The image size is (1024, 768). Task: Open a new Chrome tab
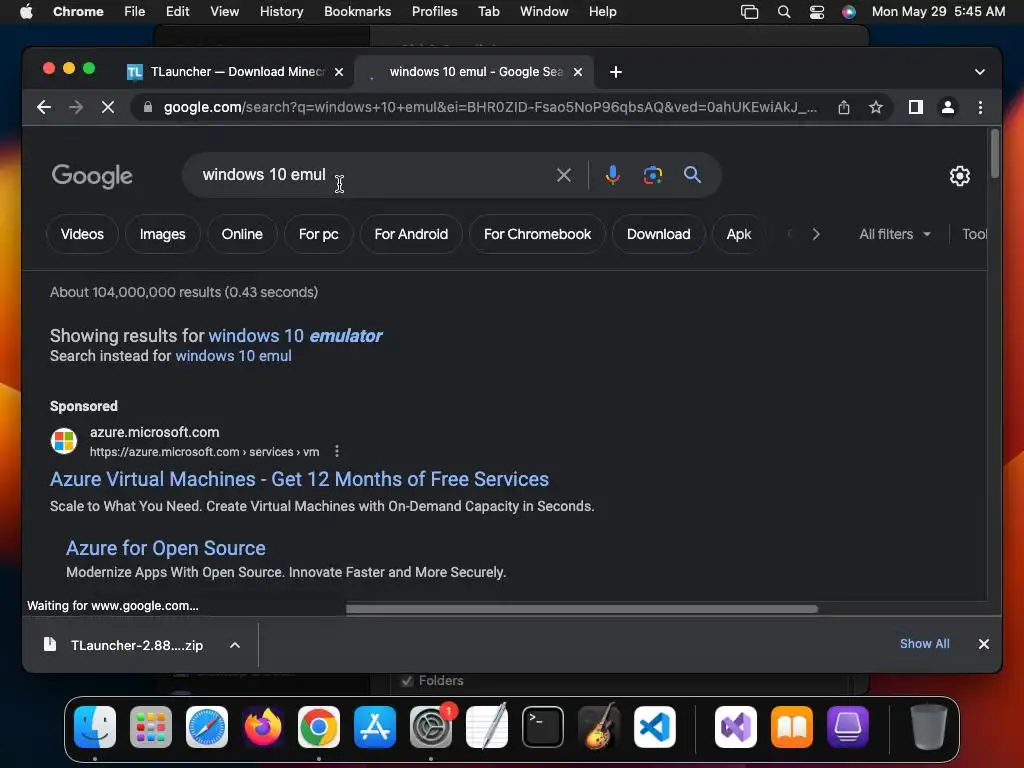[x=616, y=72]
